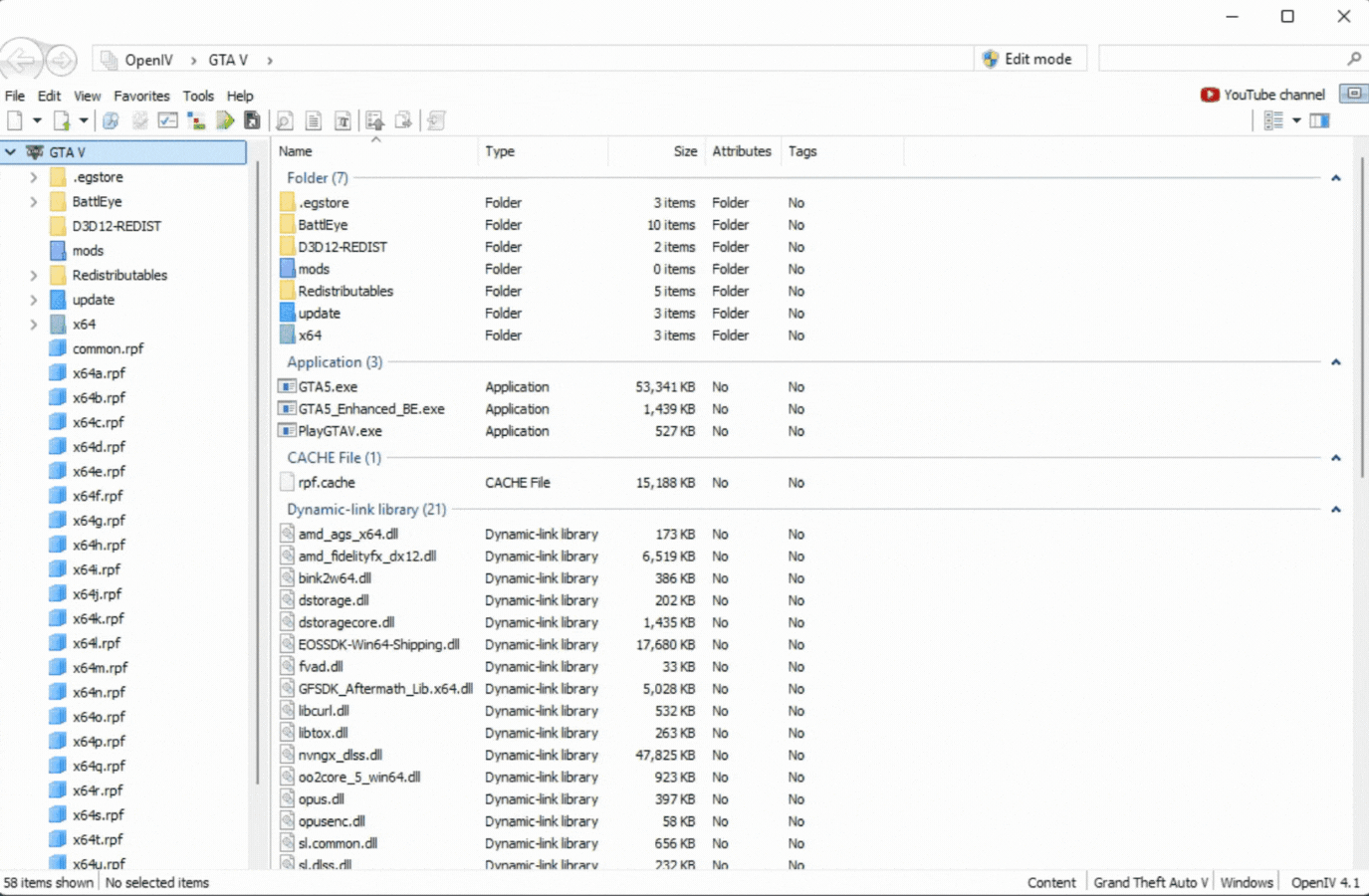Click the PlayGTAV.exe application icon
Image resolution: width=1369 pixels, height=896 pixels.
[287, 431]
